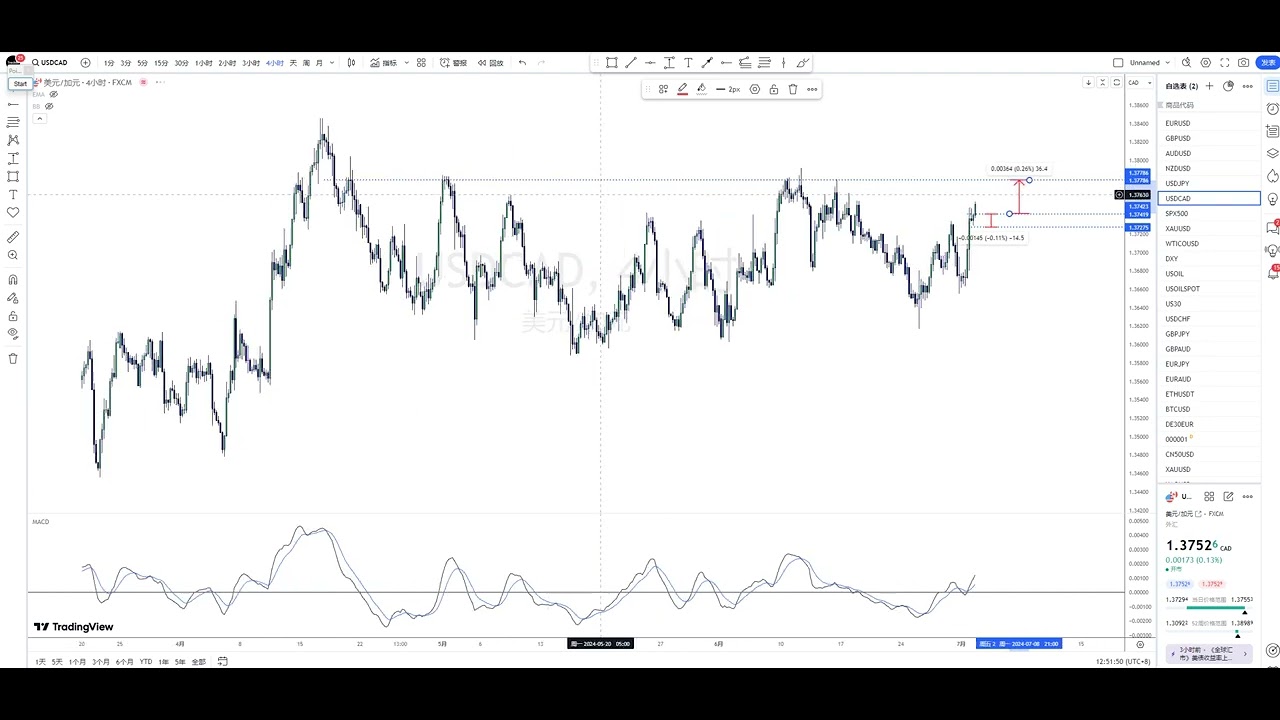Switch to the 1小时 timeframe
Image resolution: width=1280 pixels, height=720 pixels.
coord(204,63)
